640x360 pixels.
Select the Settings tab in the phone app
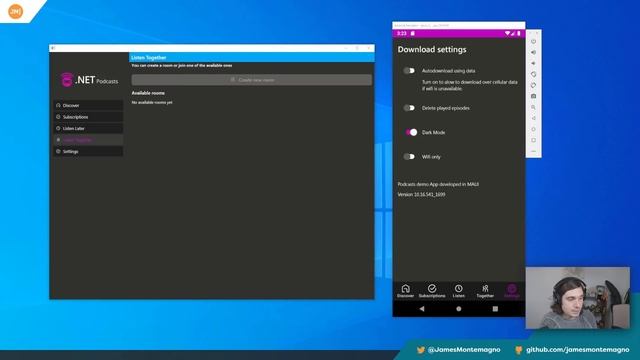pyautogui.click(x=511, y=291)
